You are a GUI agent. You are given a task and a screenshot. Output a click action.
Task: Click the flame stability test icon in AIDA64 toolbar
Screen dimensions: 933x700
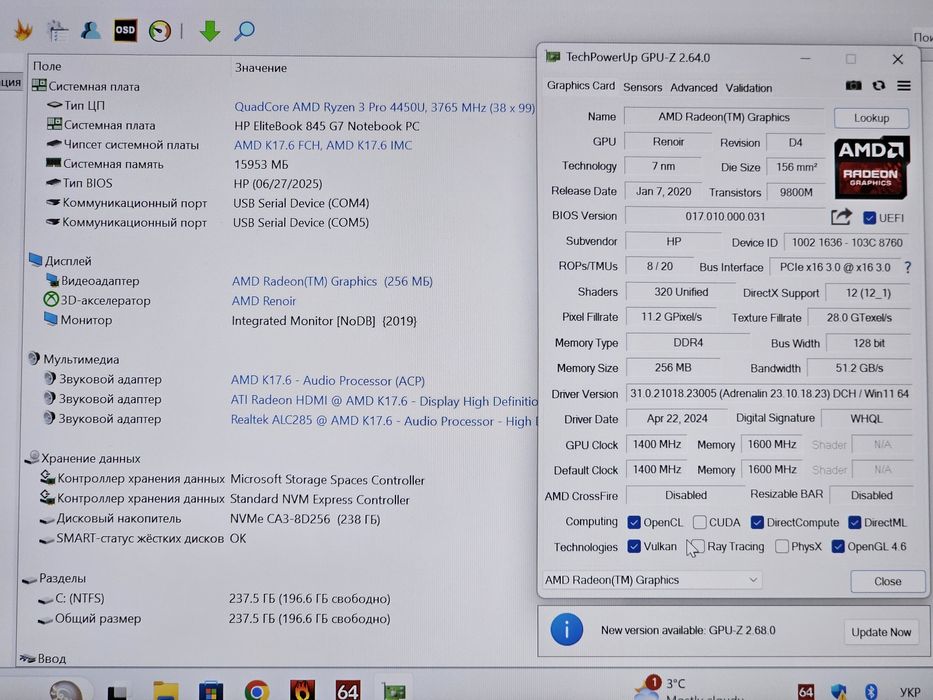23,30
